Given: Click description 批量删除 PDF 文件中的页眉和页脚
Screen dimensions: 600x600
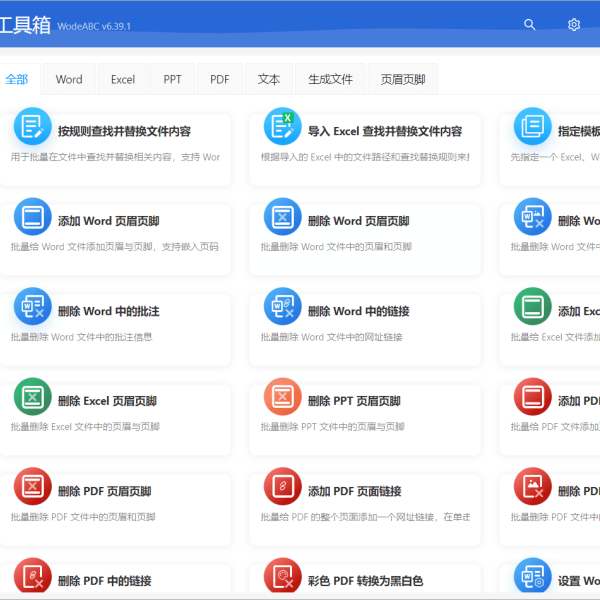Looking at the screenshot, I should click(83, 517).
